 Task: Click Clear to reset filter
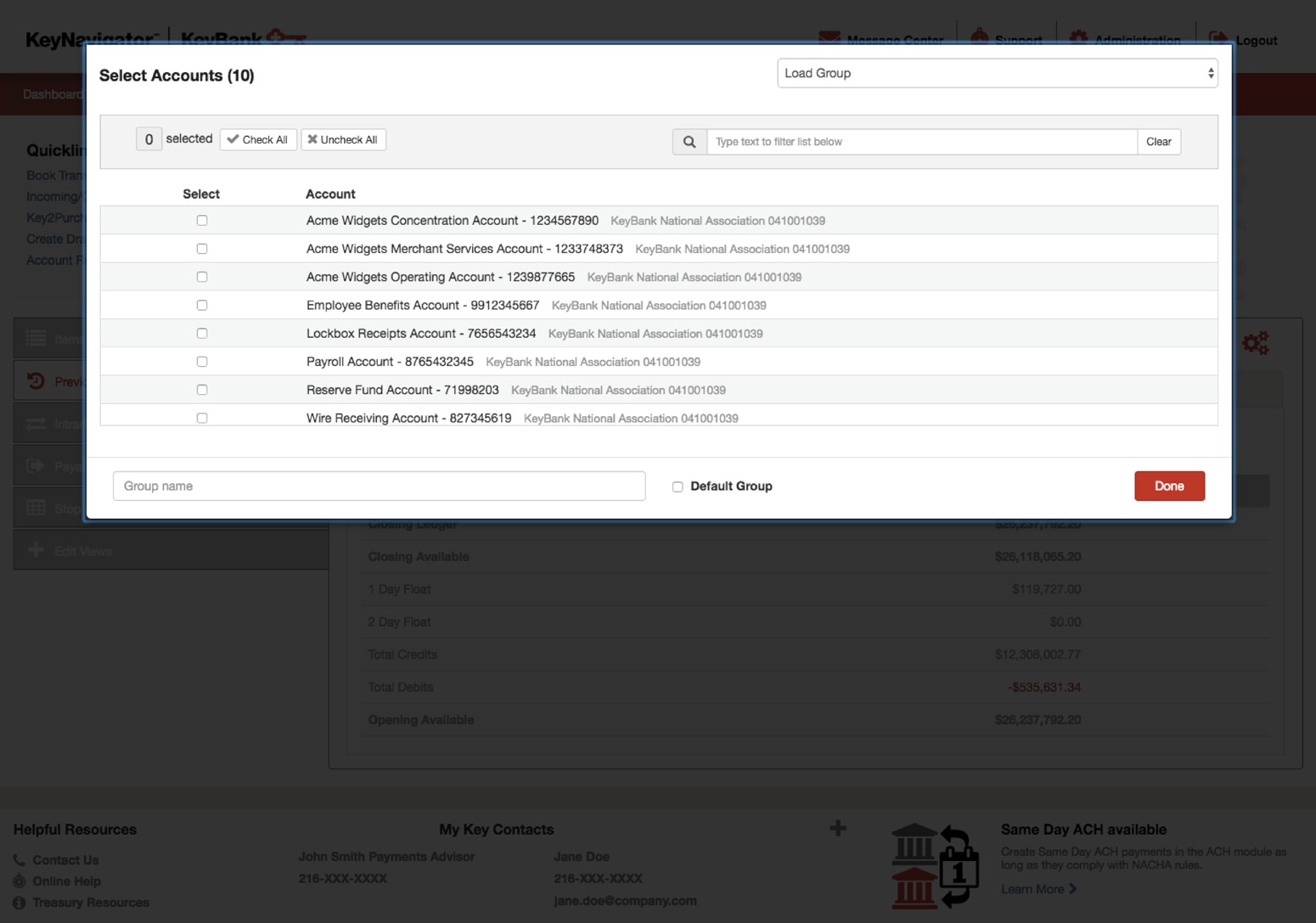pyautogui.click(x=1159, y=142)
